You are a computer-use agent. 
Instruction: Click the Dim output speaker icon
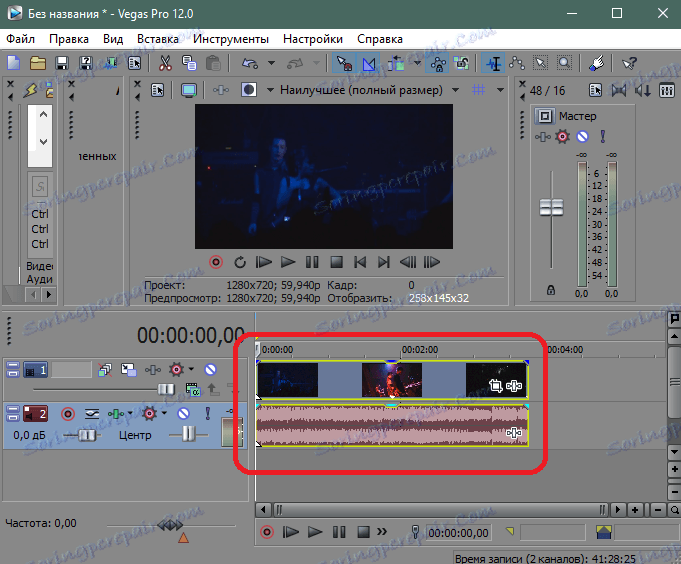[643, 90]
